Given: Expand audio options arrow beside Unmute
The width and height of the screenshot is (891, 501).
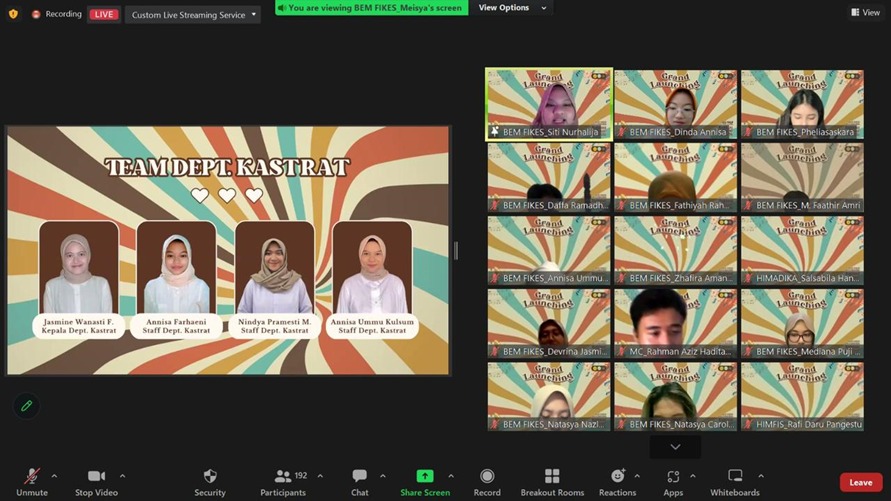Looking at the screenshot, I should [x=54, y=476].
